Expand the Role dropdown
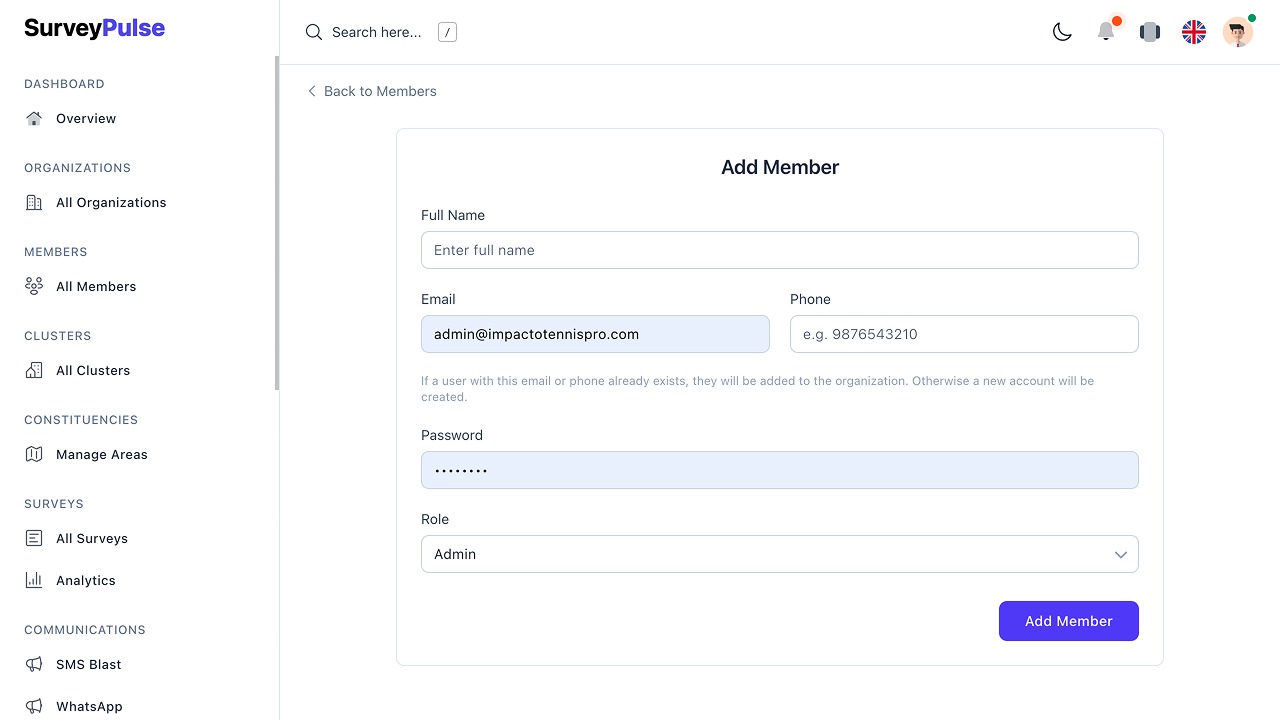Image resolution: width=1280 pixels, height=720 pixels. (x=778, y=554)
